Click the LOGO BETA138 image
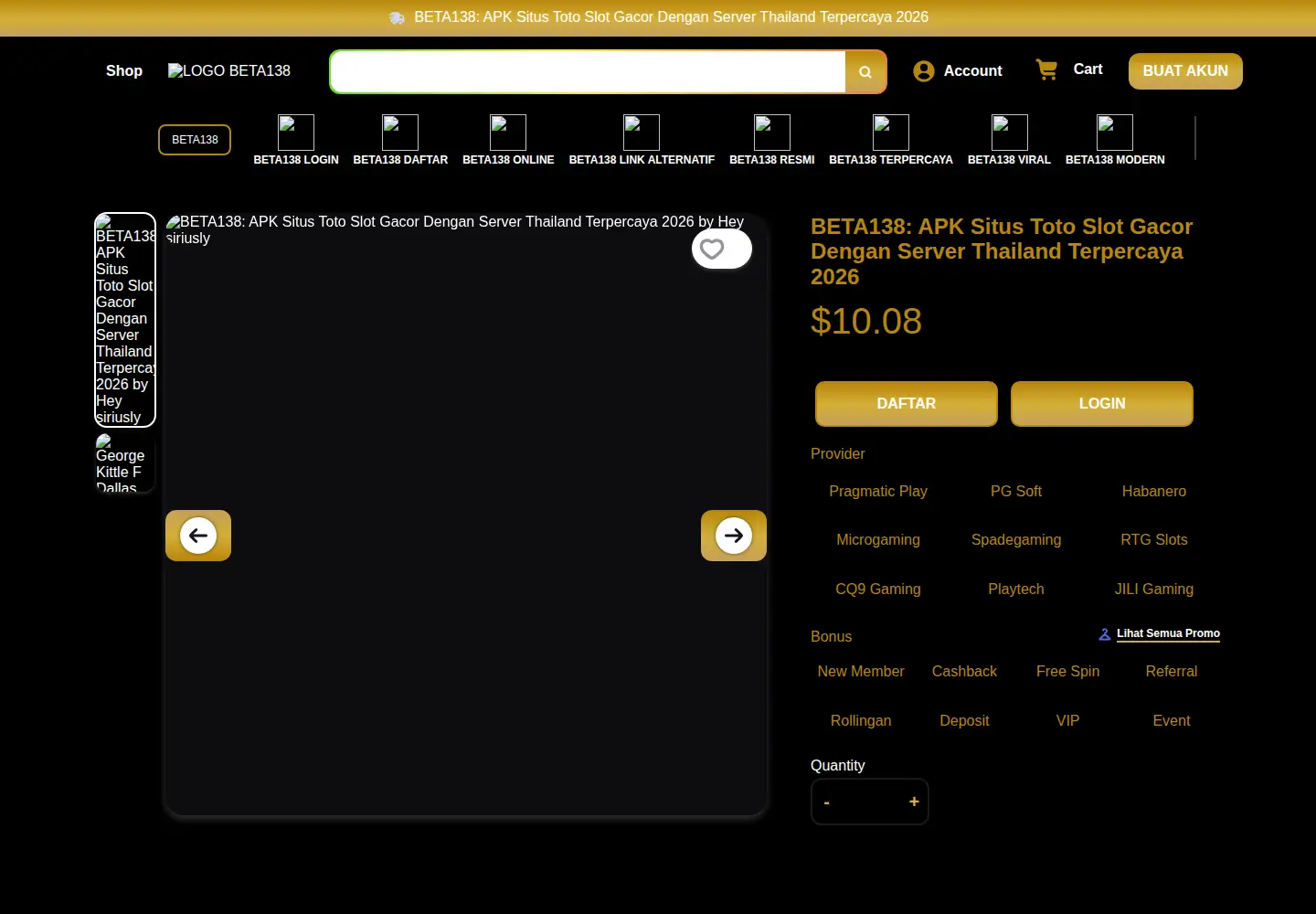 coord(229,70)
